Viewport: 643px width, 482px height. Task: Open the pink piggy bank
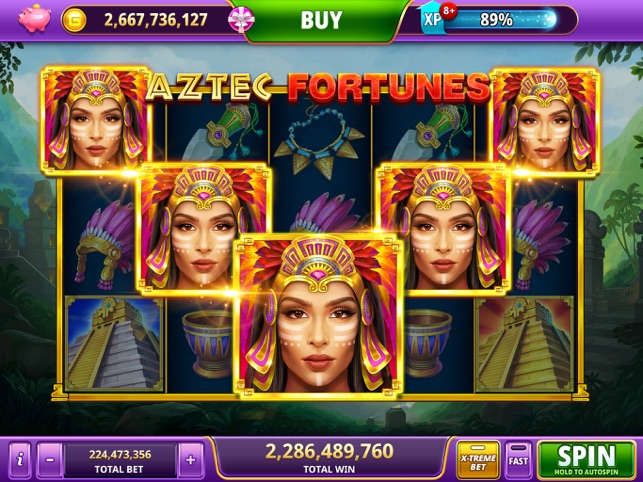34,19
